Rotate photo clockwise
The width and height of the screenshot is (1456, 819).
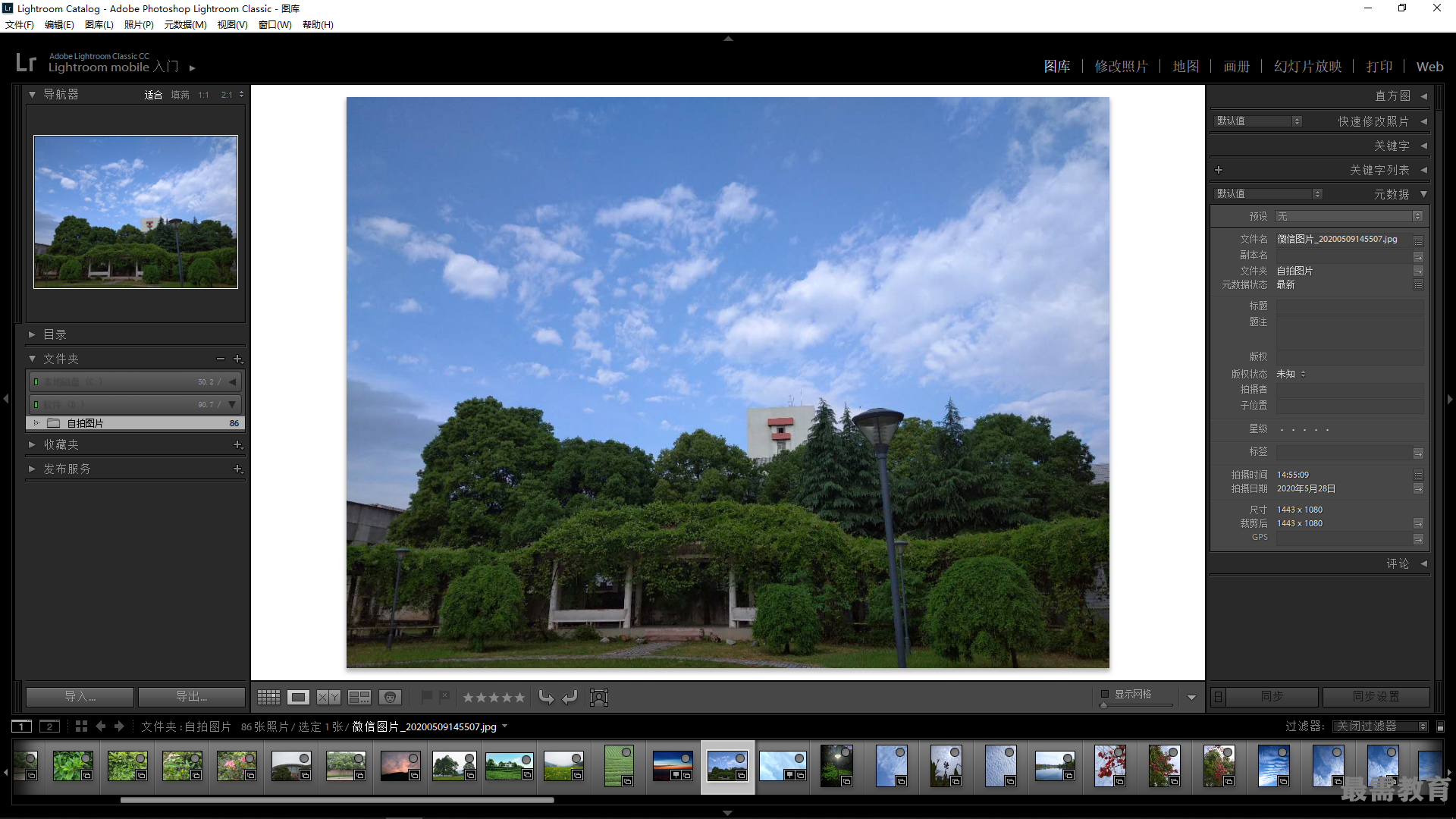[x=570, y=697]
